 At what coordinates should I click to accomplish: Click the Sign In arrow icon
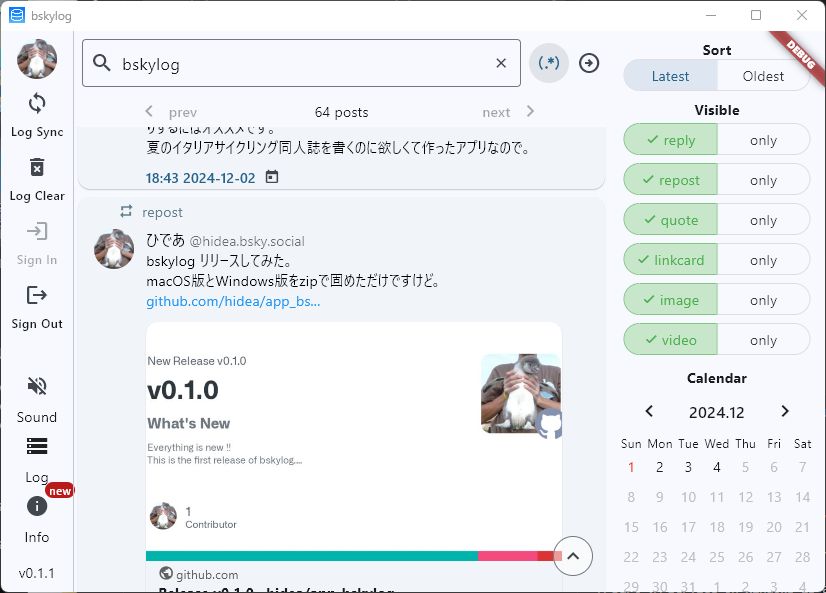[x=37, y=231]
